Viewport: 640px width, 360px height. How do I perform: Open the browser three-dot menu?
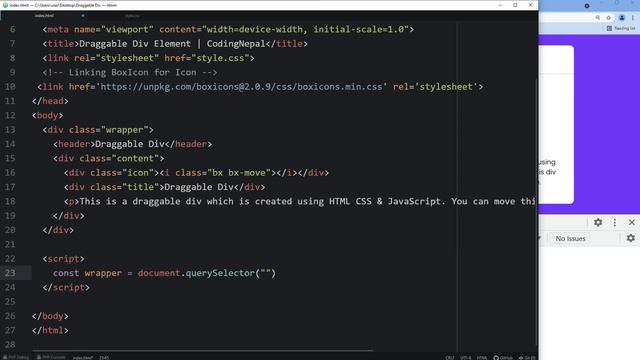(633, 18)
